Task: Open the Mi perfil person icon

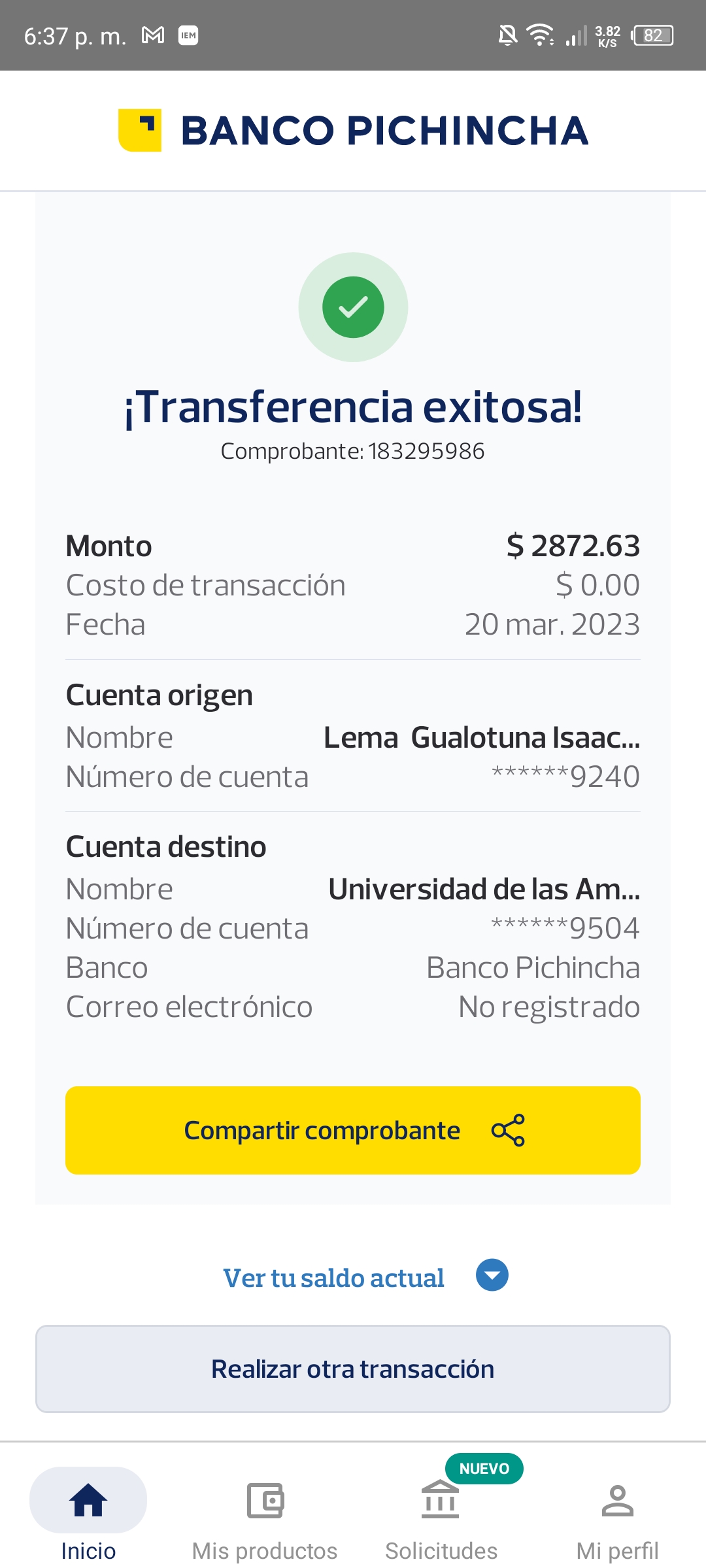Action: pyautogui.click(x=617, y=1500)
